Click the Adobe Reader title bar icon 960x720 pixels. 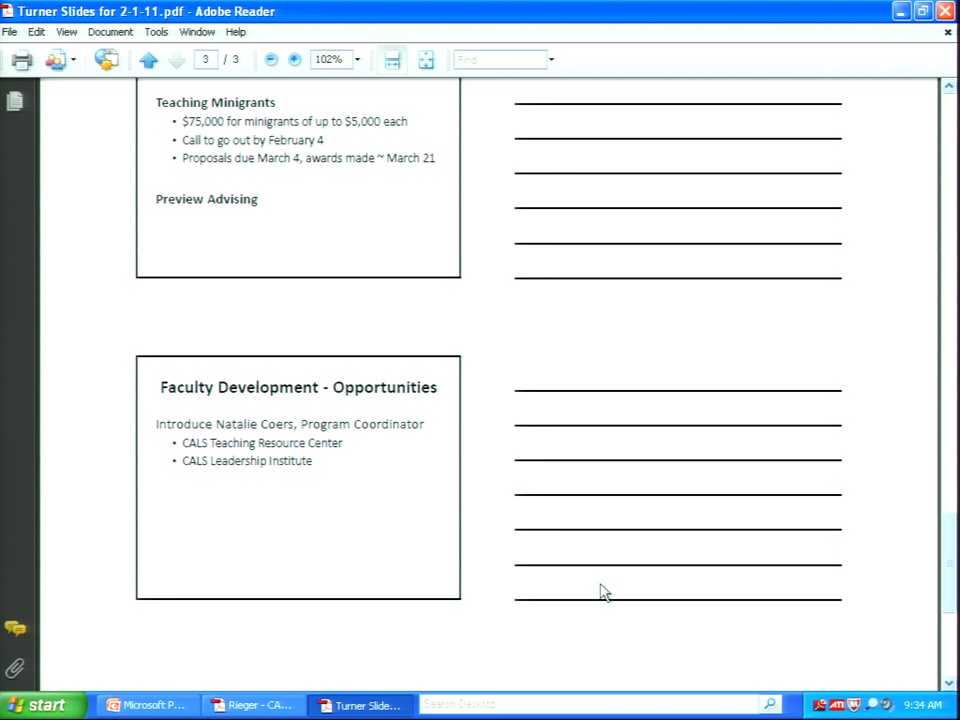tap(7, 11)
